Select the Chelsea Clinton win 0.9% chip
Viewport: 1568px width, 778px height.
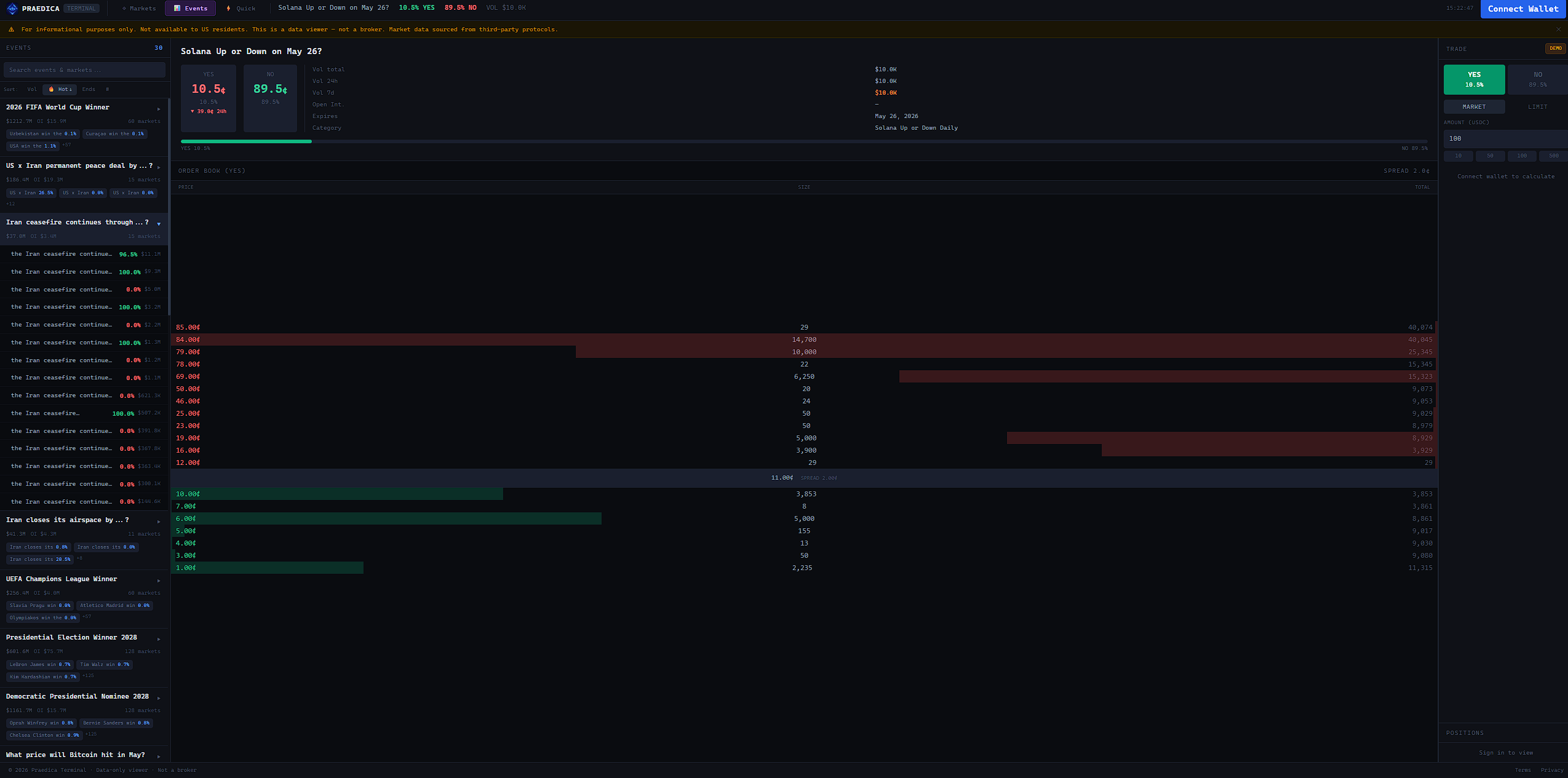[x=44, y=736]
